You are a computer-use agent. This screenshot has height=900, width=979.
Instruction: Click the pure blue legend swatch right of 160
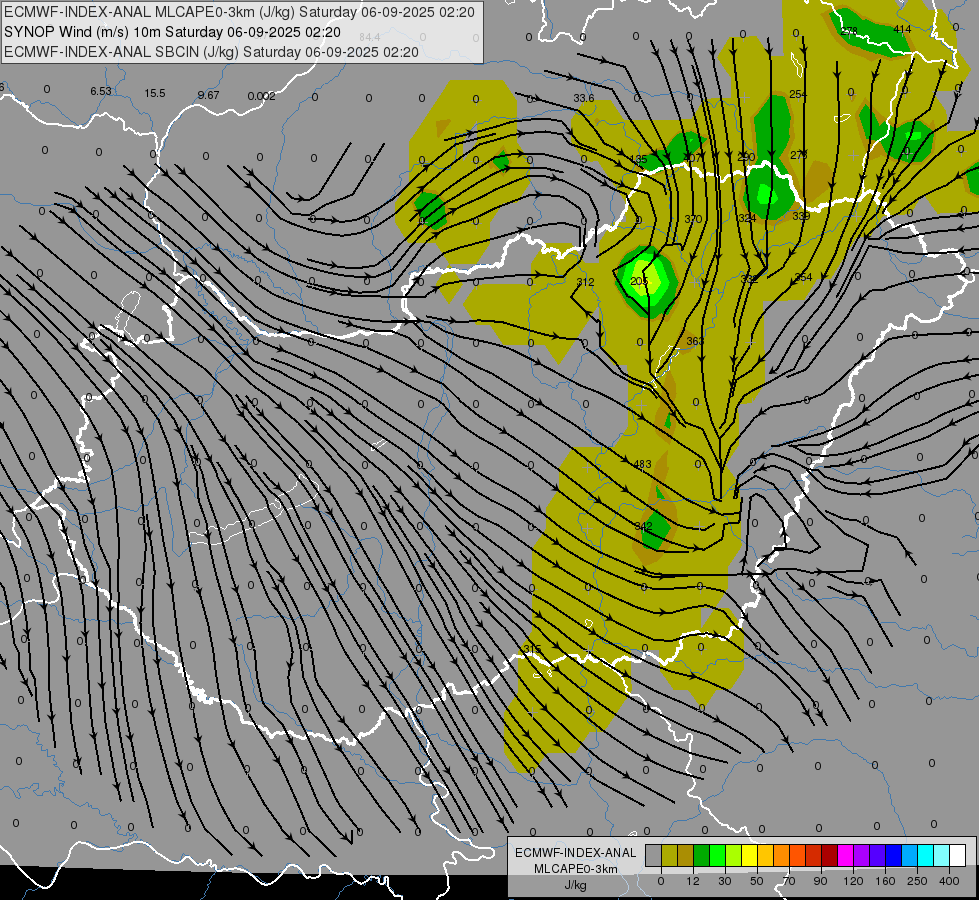893,855
